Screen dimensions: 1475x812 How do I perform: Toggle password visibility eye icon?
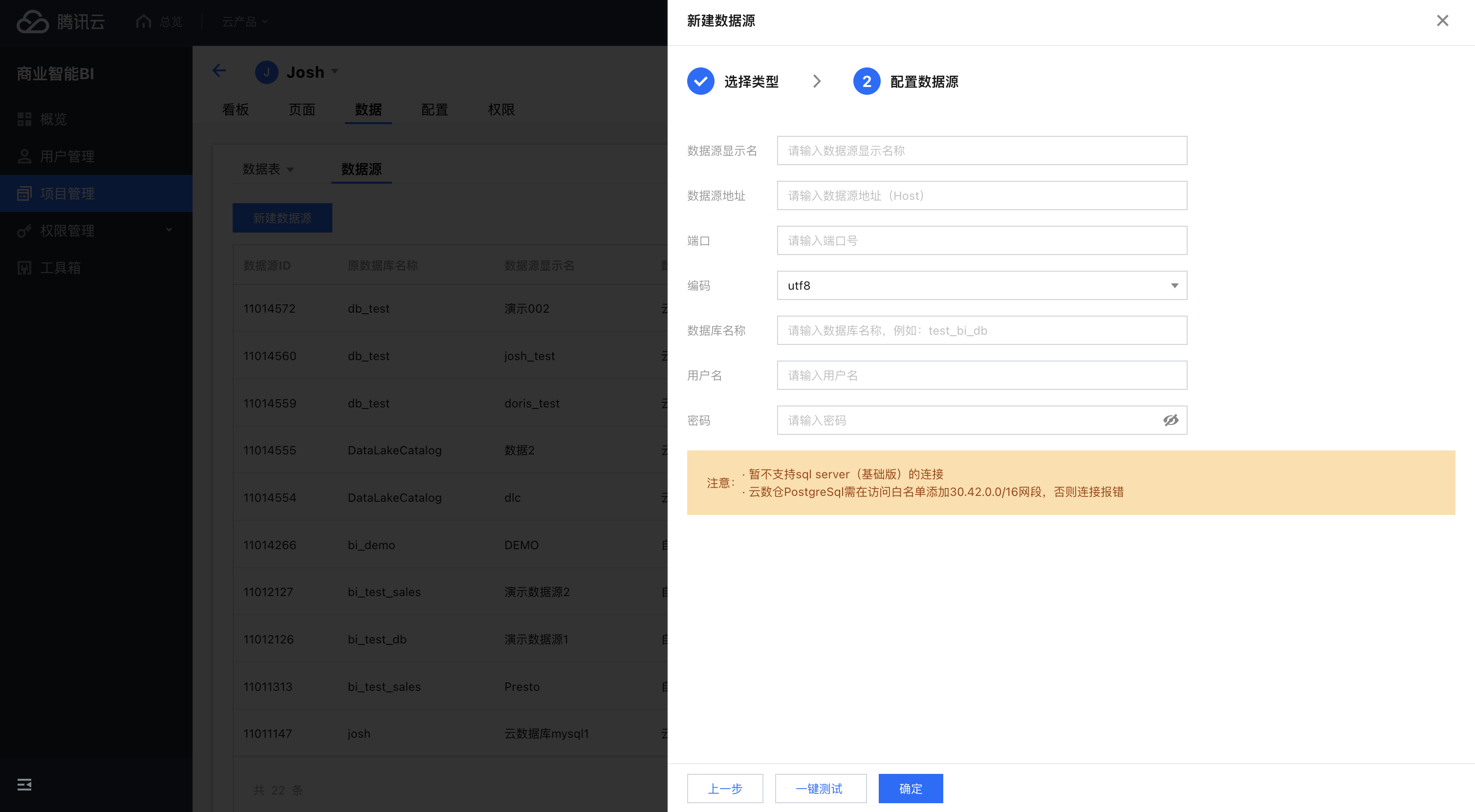tap(1171, 420)
